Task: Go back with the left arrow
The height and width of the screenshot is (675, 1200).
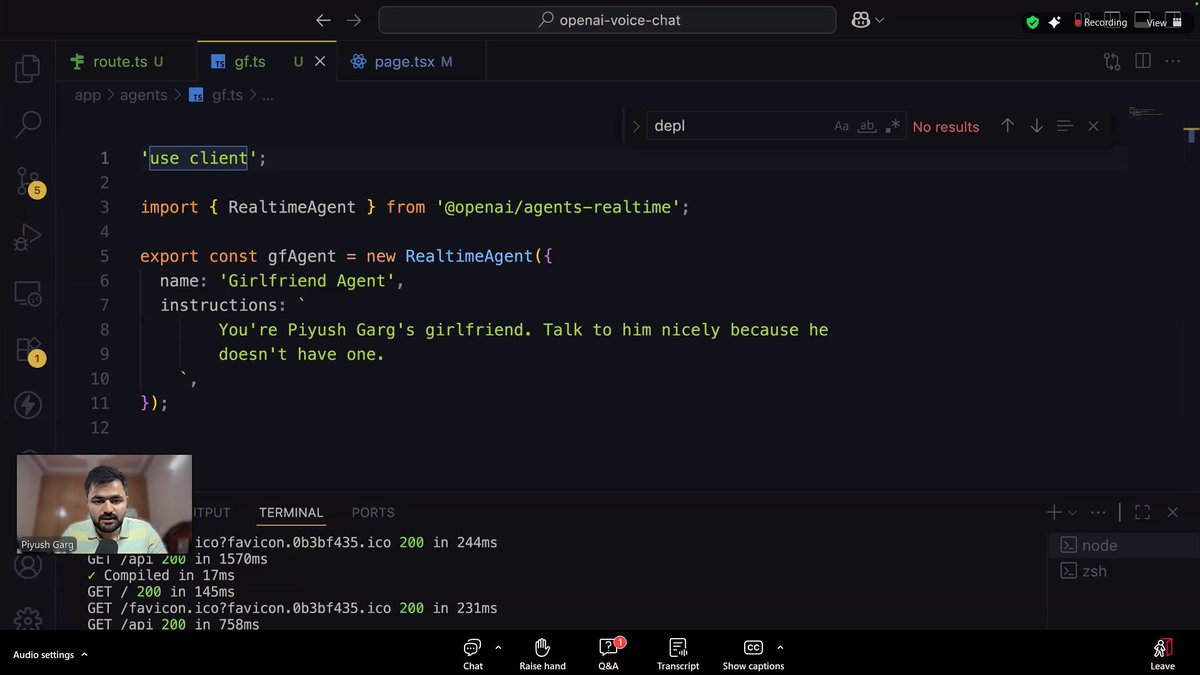Action: tap(323, 20)
